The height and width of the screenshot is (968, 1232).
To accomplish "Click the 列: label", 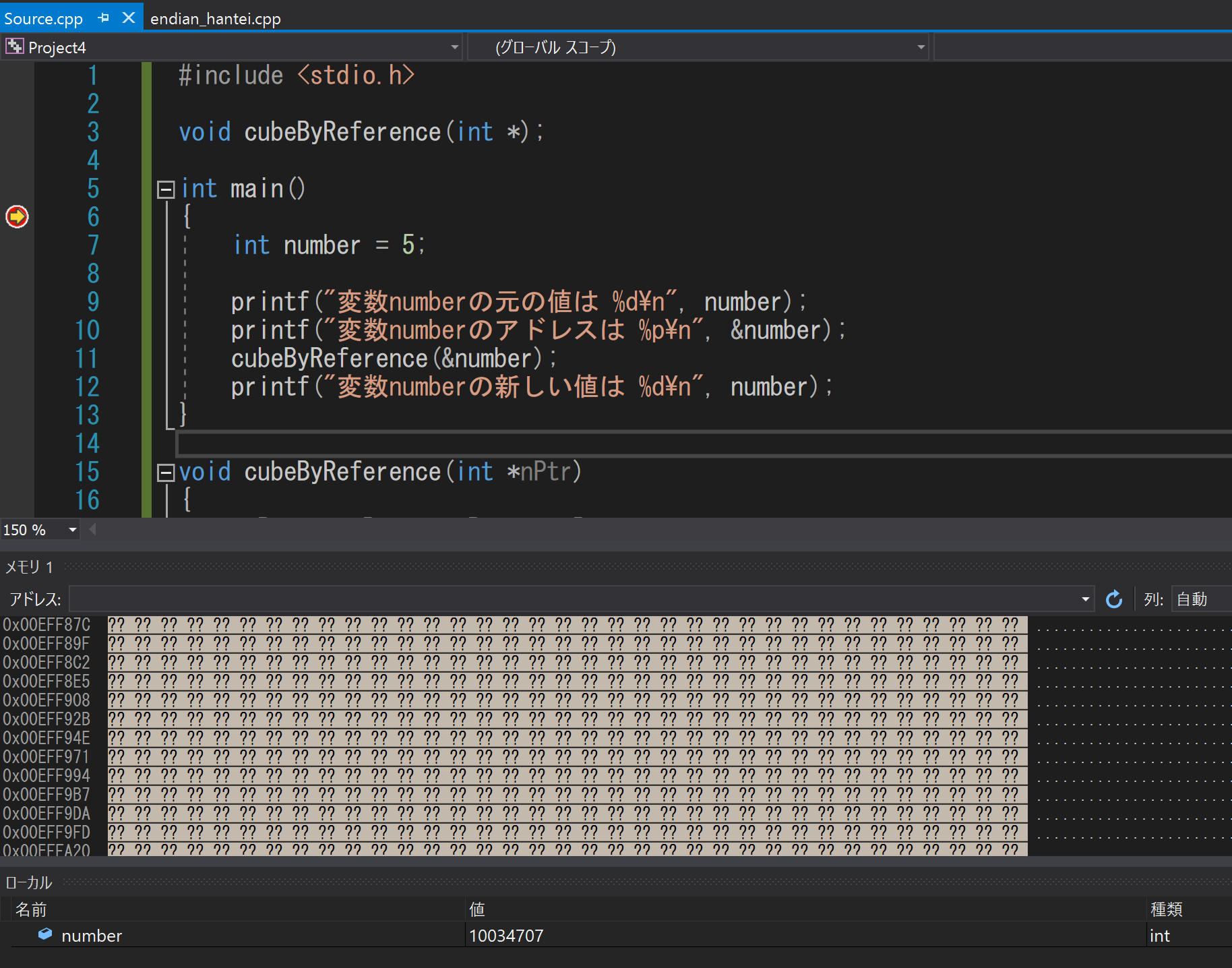I will click(x=1153, y=599).
